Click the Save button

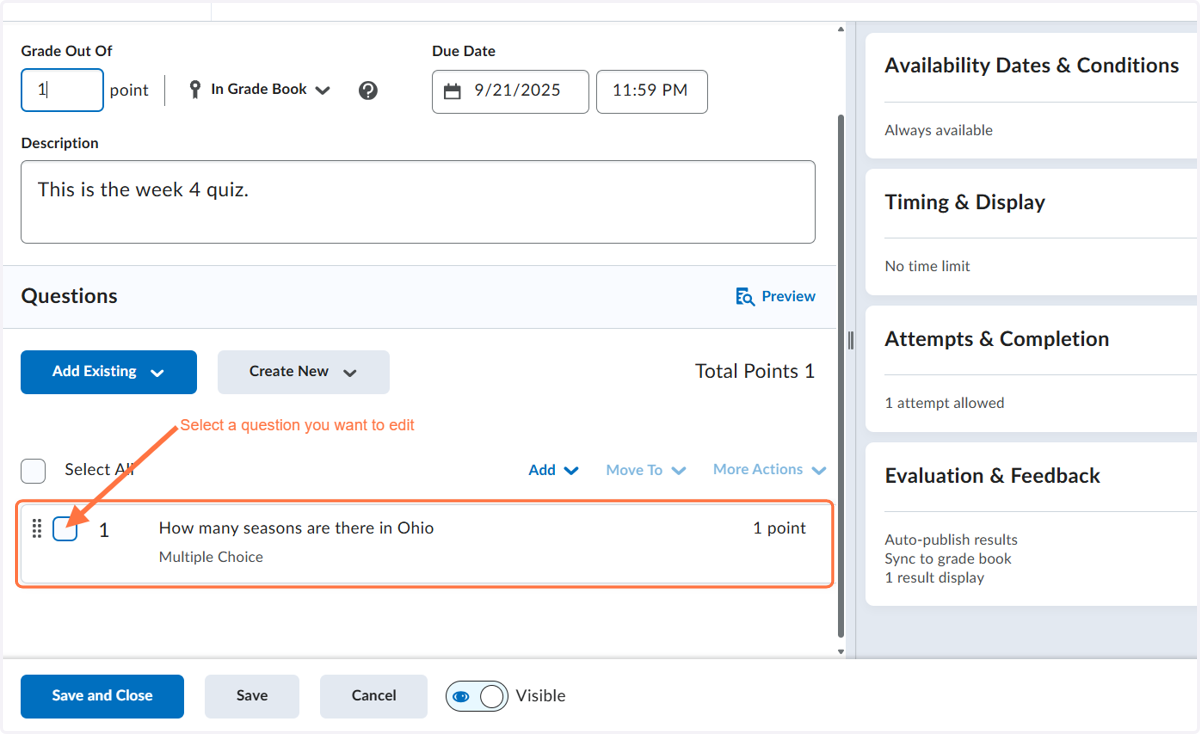[x=252, y=696]
